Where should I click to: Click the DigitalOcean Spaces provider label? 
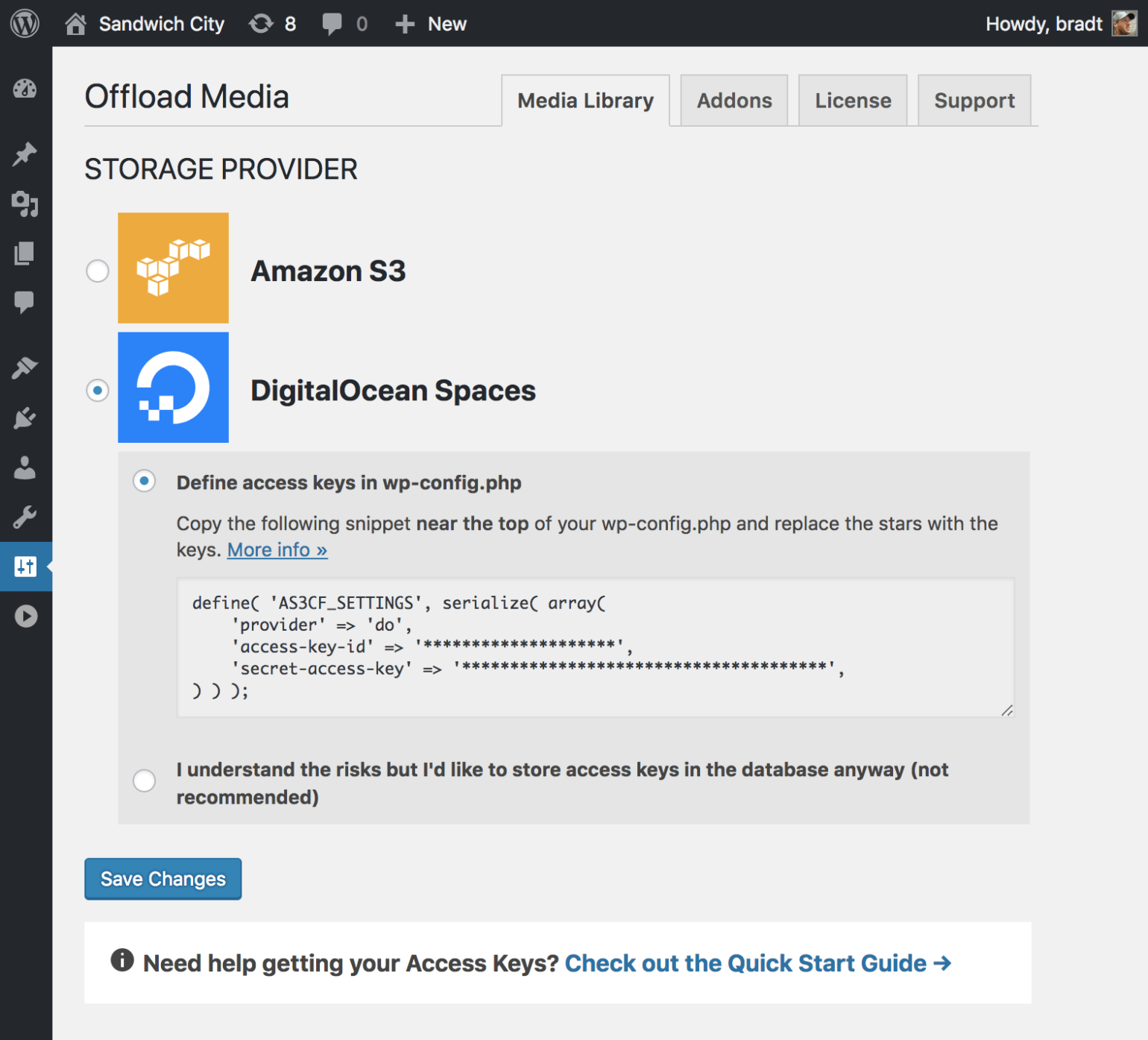point(393,391)
